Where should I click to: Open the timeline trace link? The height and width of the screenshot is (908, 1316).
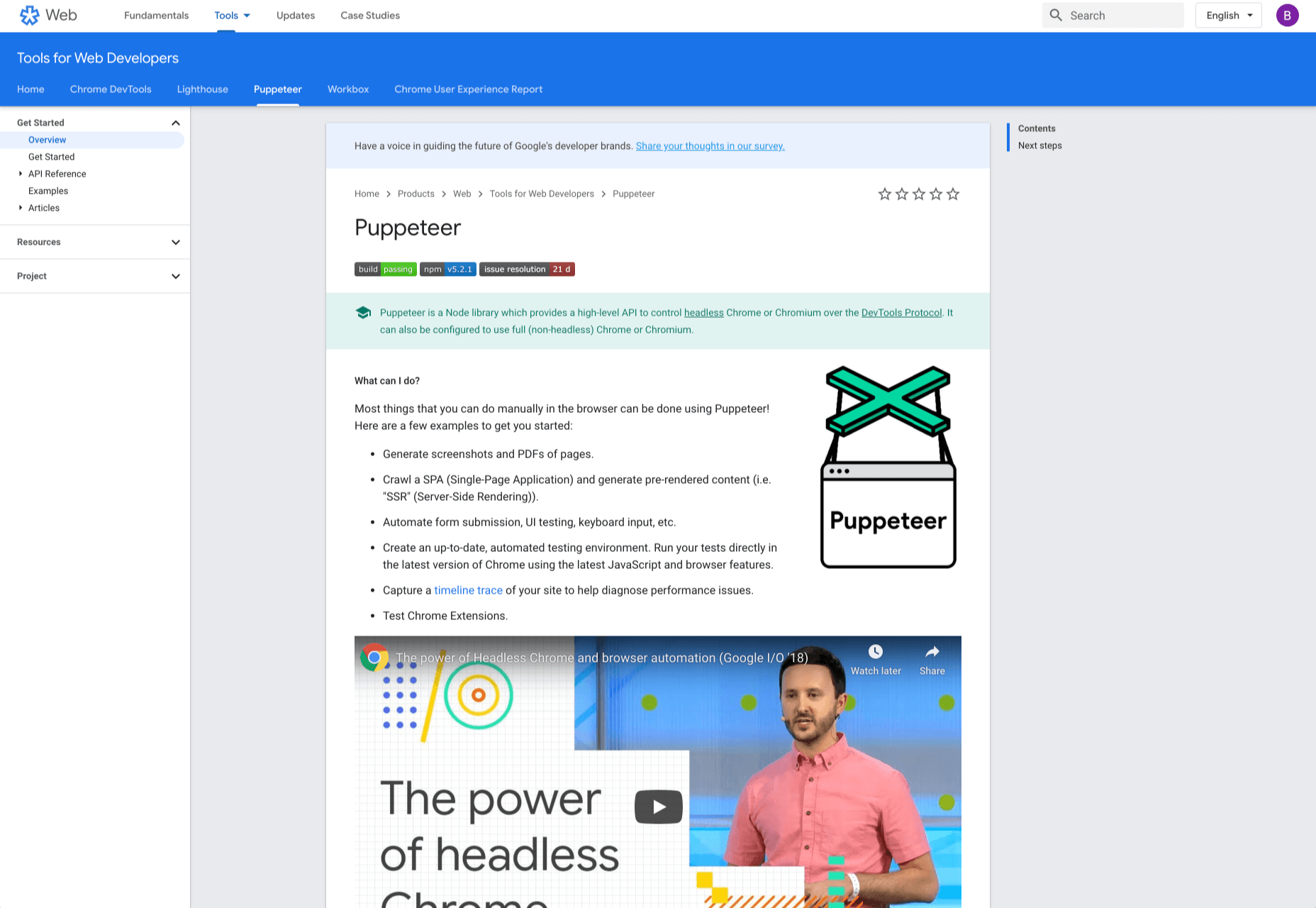click(468, 590)
